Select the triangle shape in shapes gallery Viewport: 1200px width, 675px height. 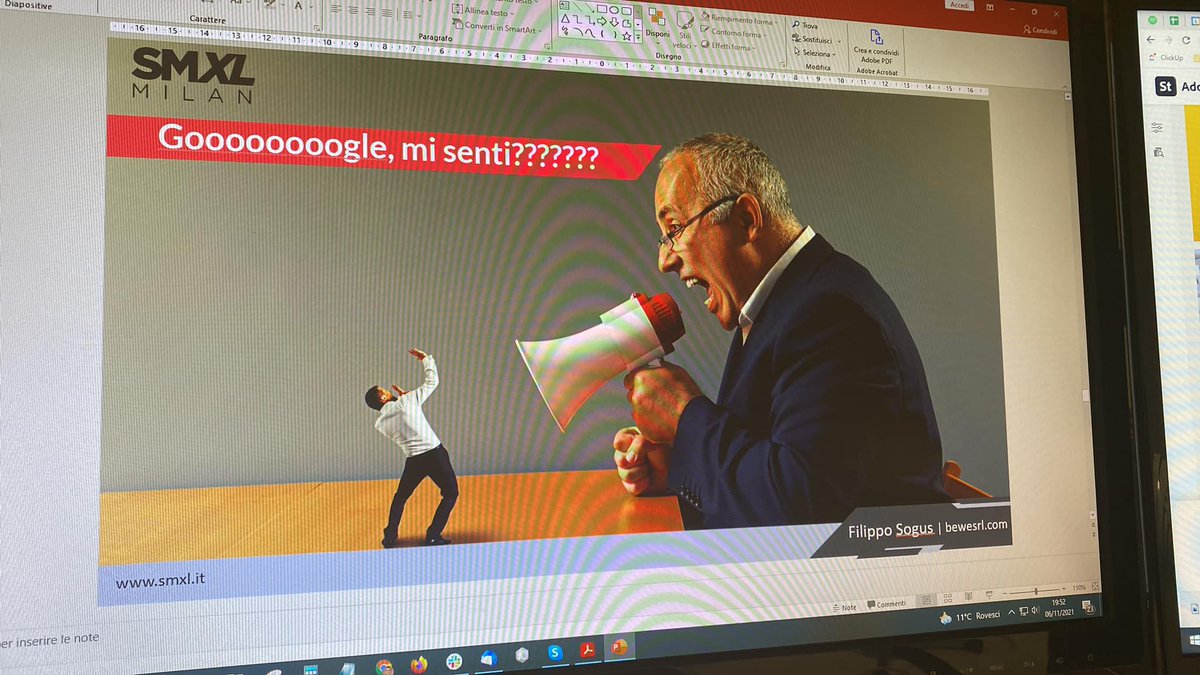click(x=565, y=20)
